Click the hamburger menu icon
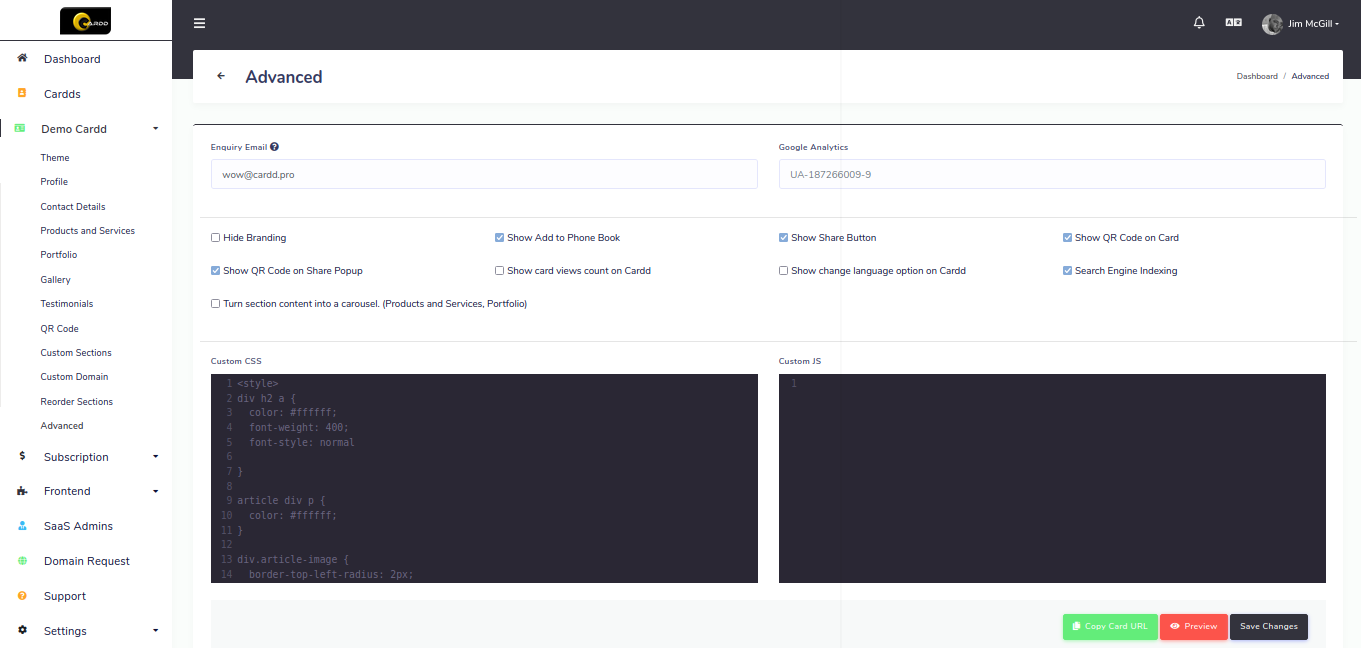This screenshot has width=1361, height=648. pos(199,23)
